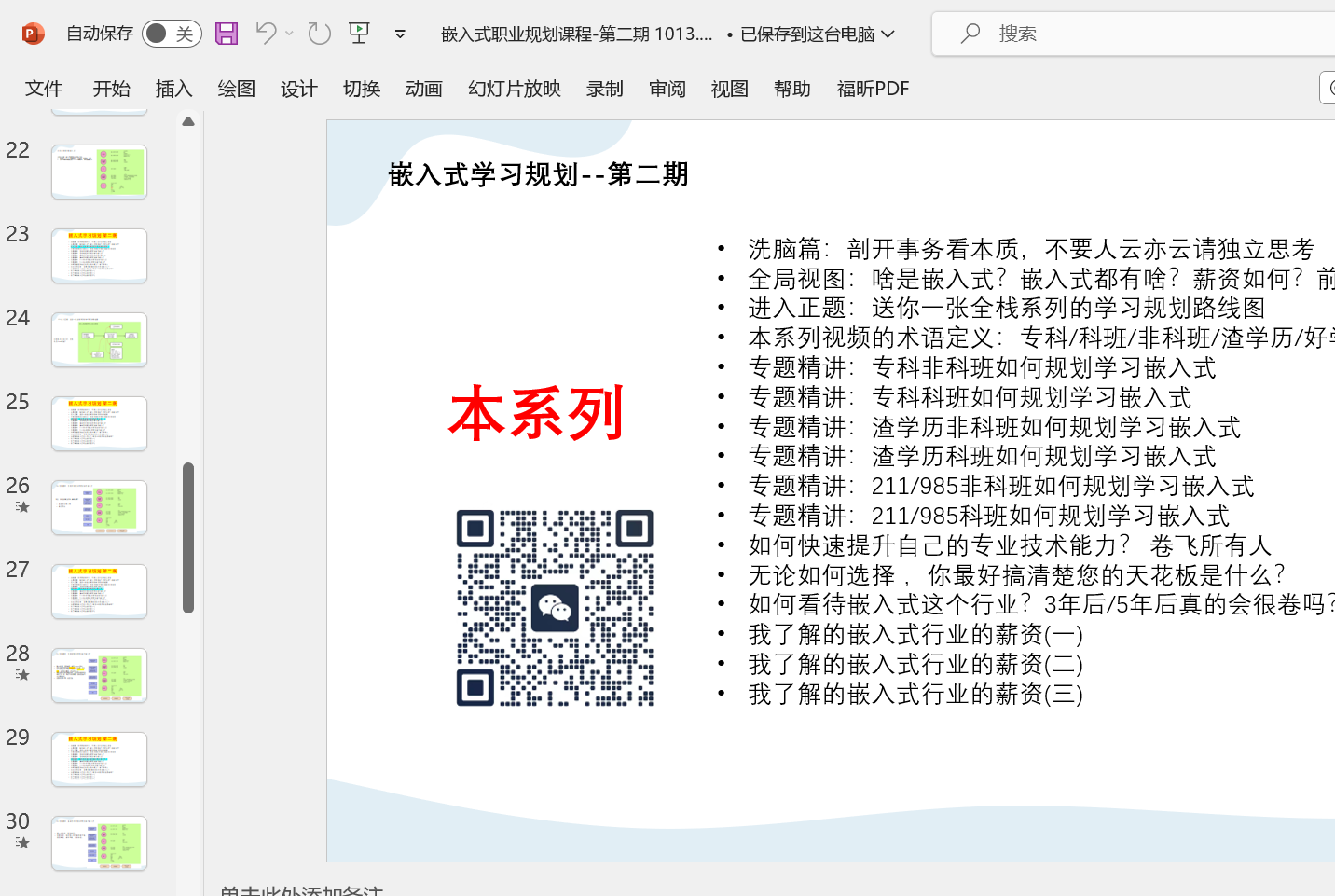Click the bullet line starting 进入正题
Image resolution: width=1335 pixels, height=896 pixels.
click(1007, 308)
